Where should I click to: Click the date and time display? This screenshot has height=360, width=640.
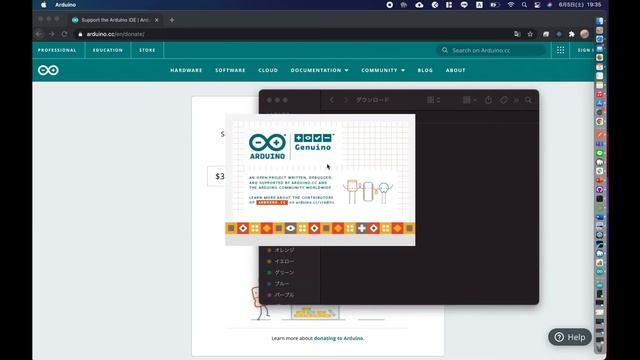[580, 5]
